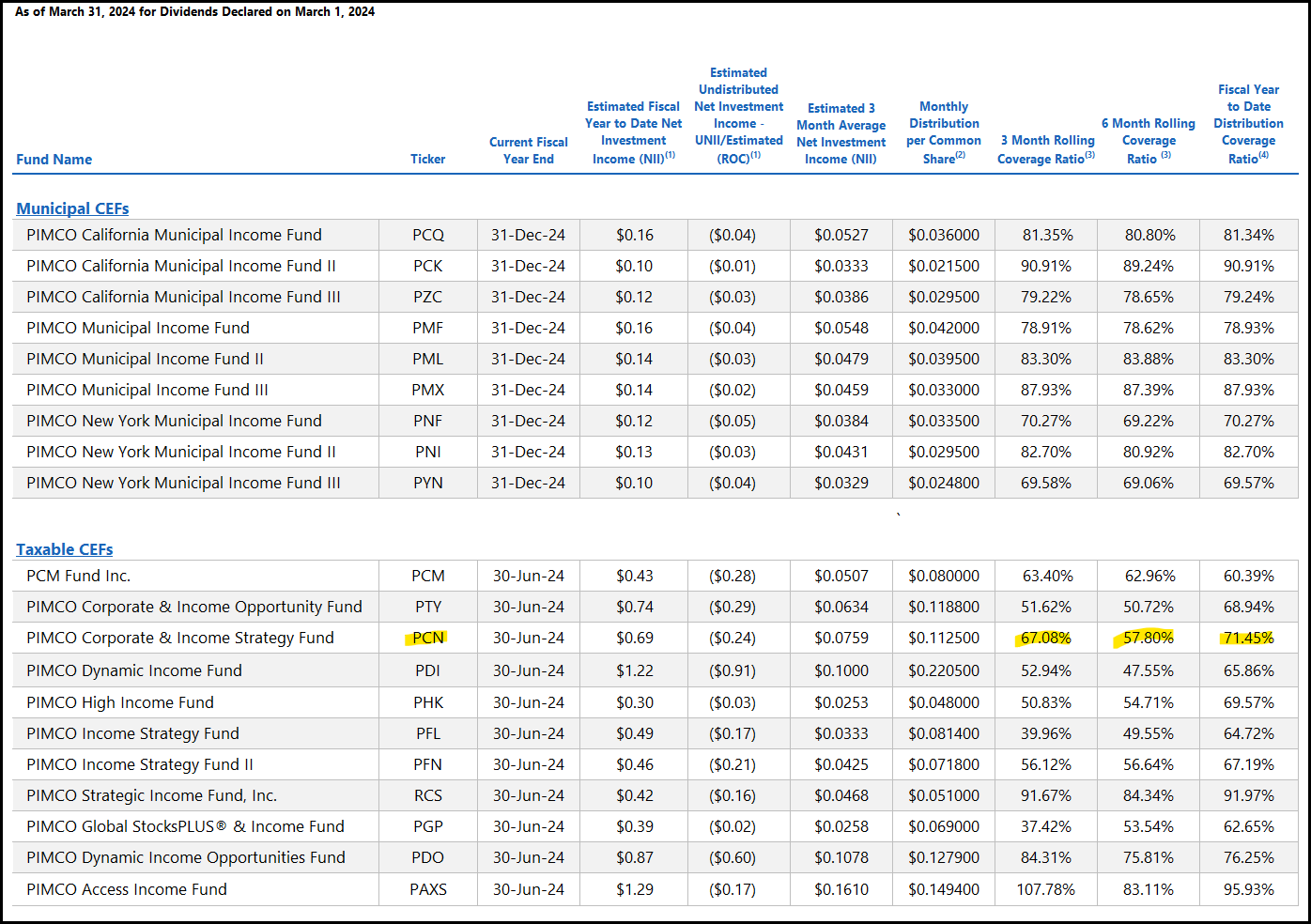Select the PNF ticker cell
Viewport: 1311px width, 924px height.
tap(428, 421)
